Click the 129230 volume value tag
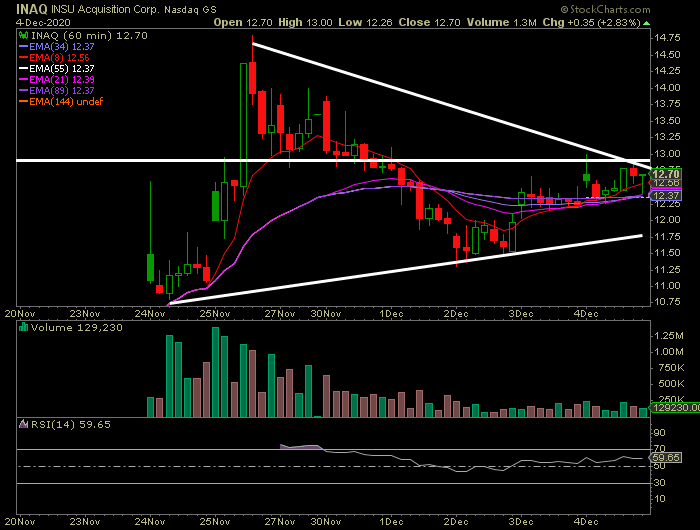This screenshot has height=530, width=700. tap(675, 407)
